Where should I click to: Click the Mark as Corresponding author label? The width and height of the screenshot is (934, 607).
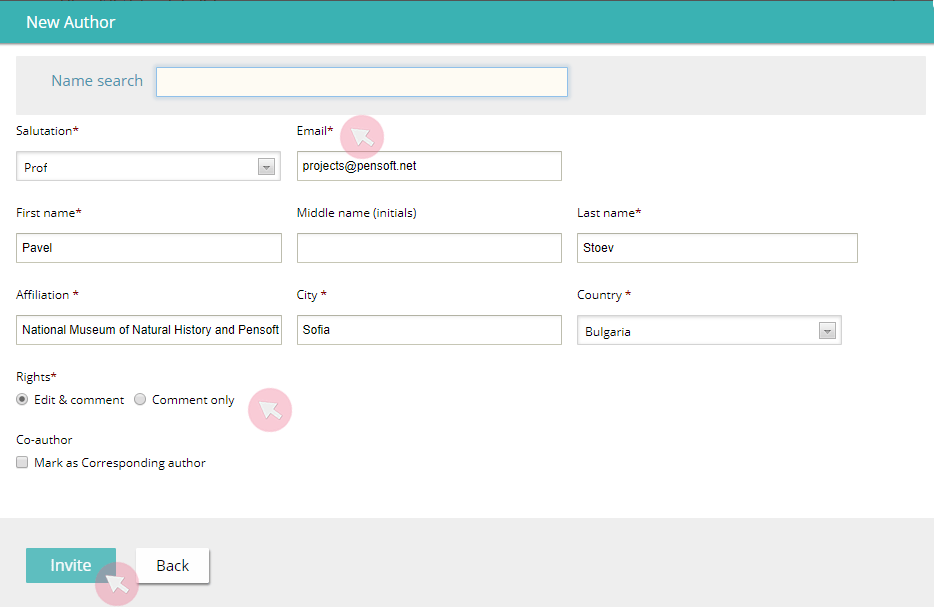120,463
